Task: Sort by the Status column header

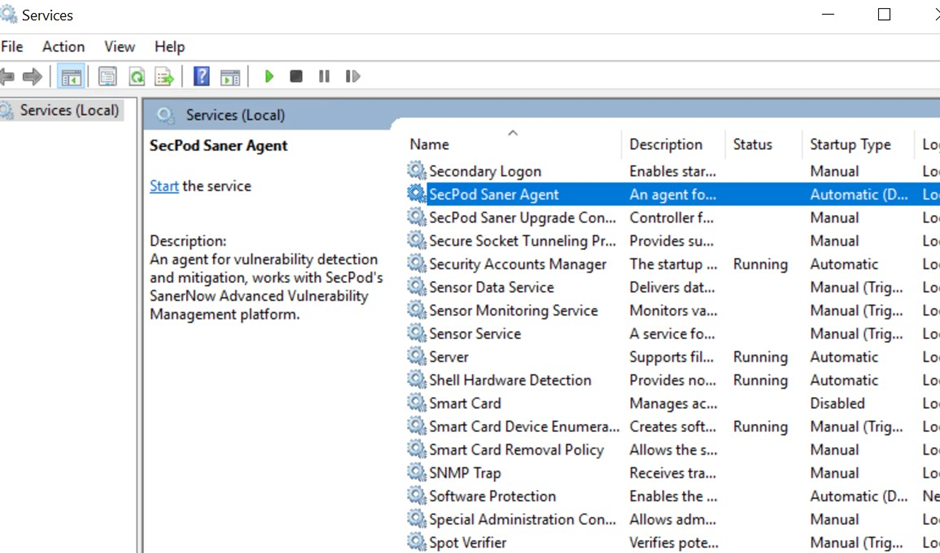Action: coord(752,145)
